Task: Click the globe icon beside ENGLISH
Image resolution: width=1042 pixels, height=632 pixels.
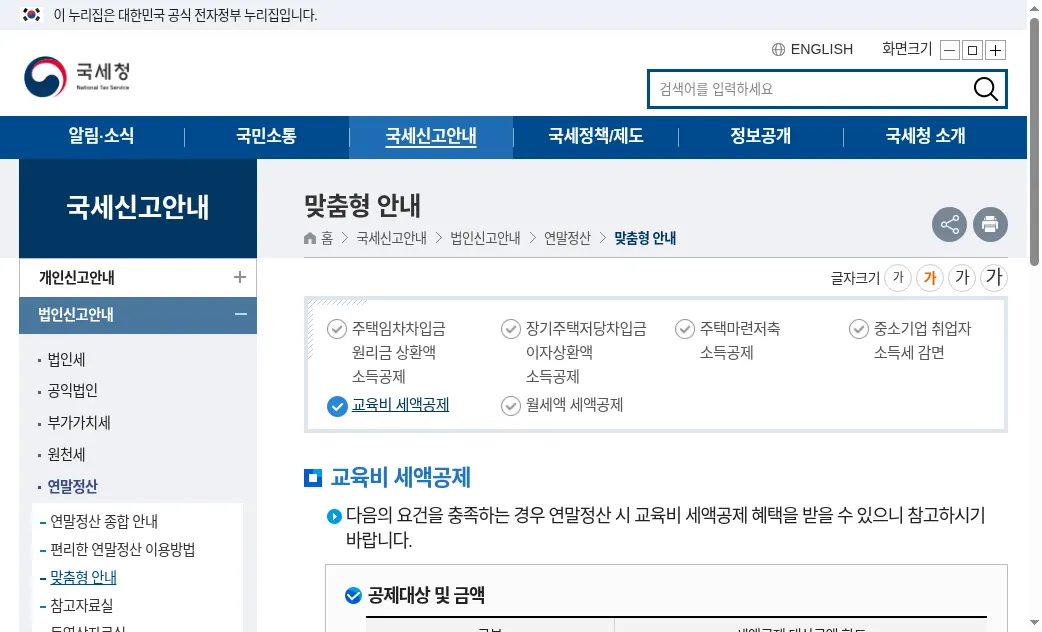Action: click(778, 49)
